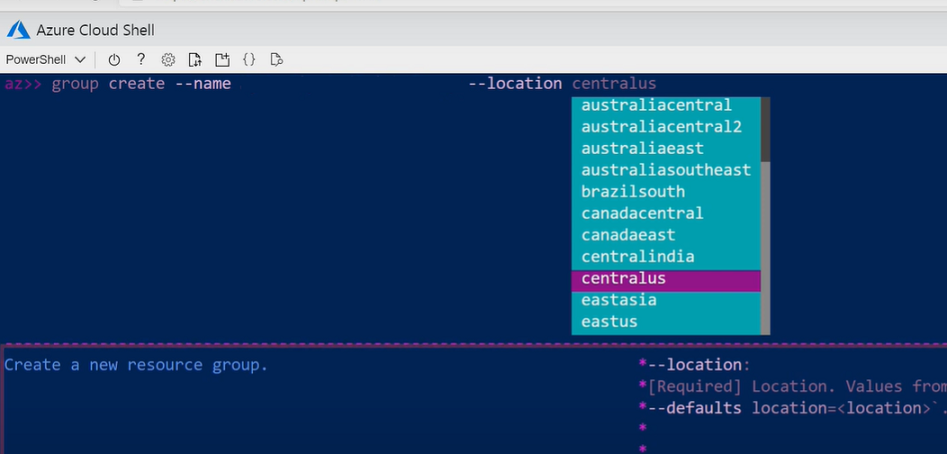Restart Cloud Shell with power icon
The image size is (947, 454).
point(114,59)
